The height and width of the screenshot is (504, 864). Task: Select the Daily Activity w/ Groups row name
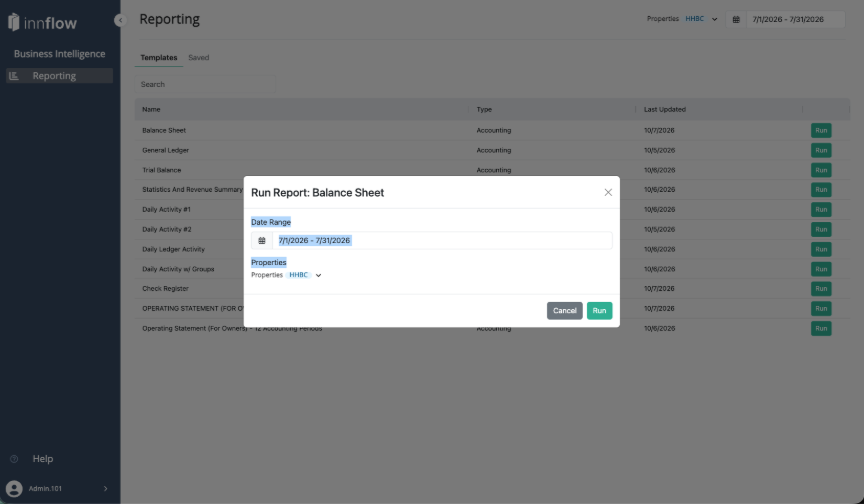178,269
